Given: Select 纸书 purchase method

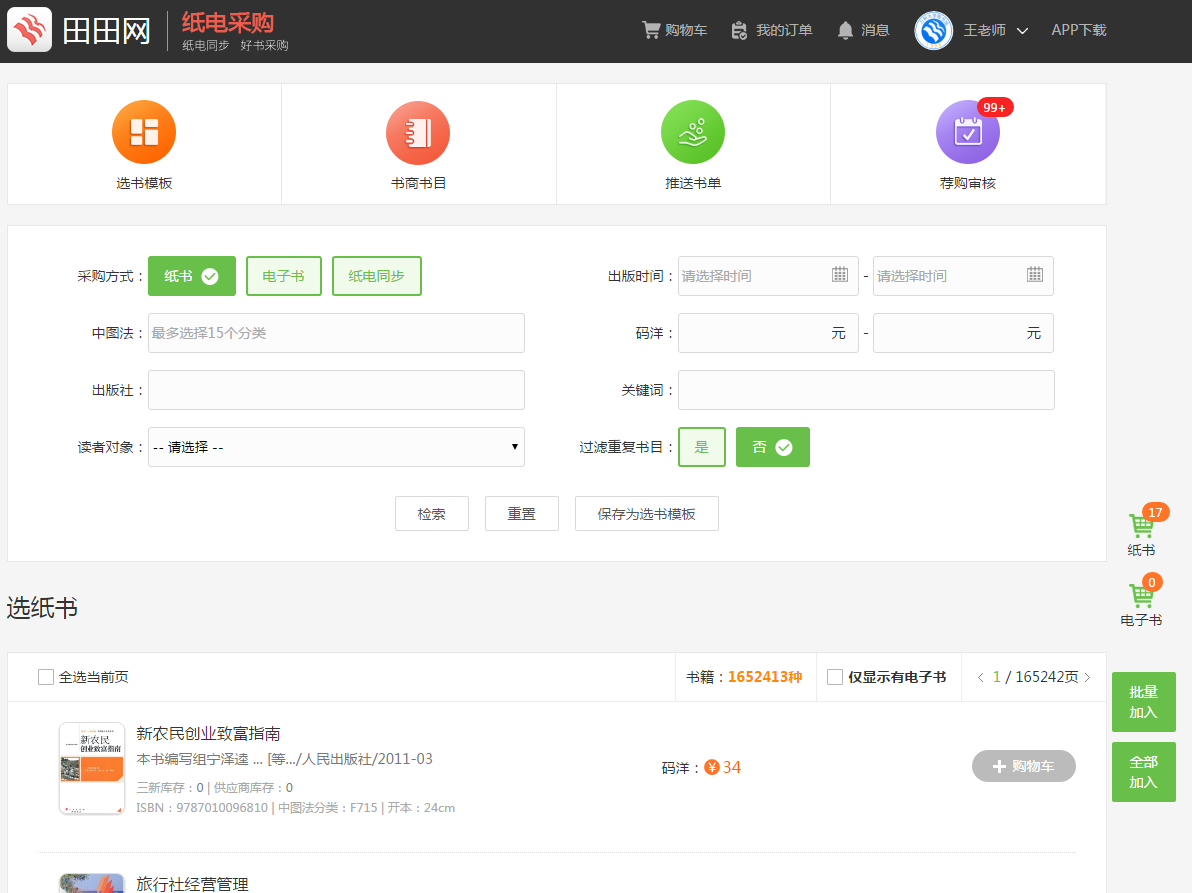Looking at the screenshot, I should (x=192, y=276).
